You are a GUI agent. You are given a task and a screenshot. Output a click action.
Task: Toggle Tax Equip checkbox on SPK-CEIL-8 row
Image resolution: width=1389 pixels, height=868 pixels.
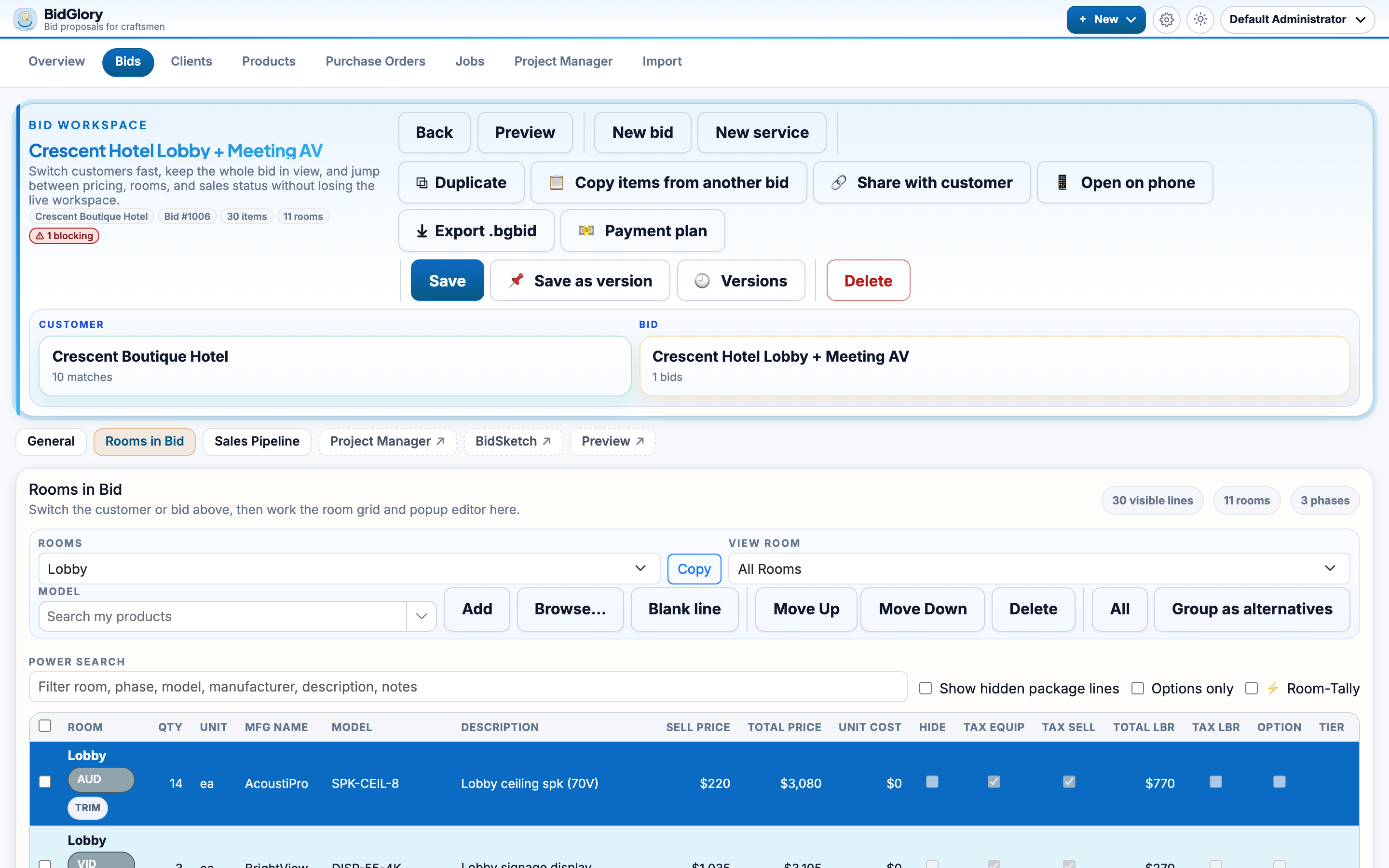[x=994, y=782]
